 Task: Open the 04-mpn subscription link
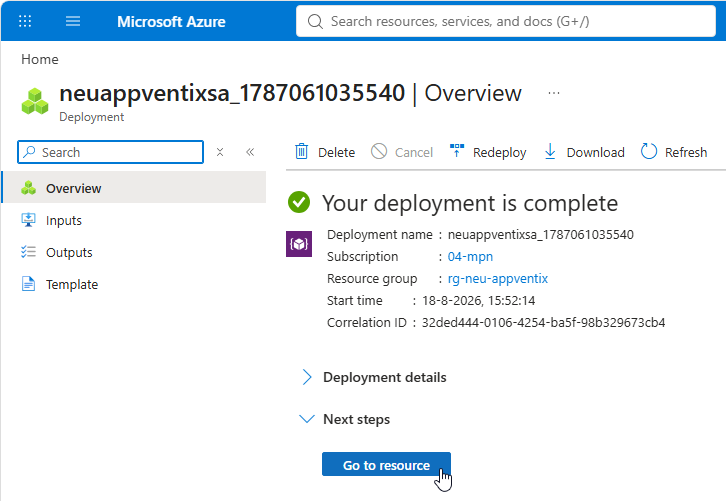[470, 257]
